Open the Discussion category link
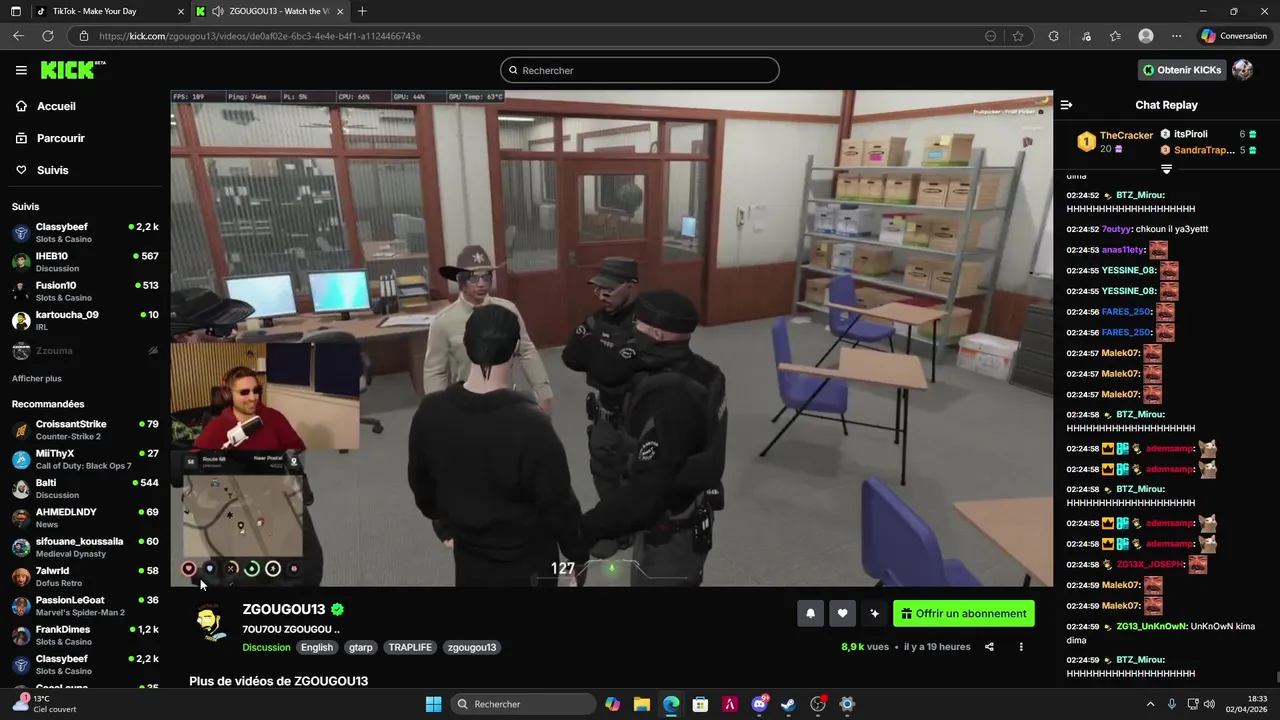The image size is (1280, 720). click(266, 647)
